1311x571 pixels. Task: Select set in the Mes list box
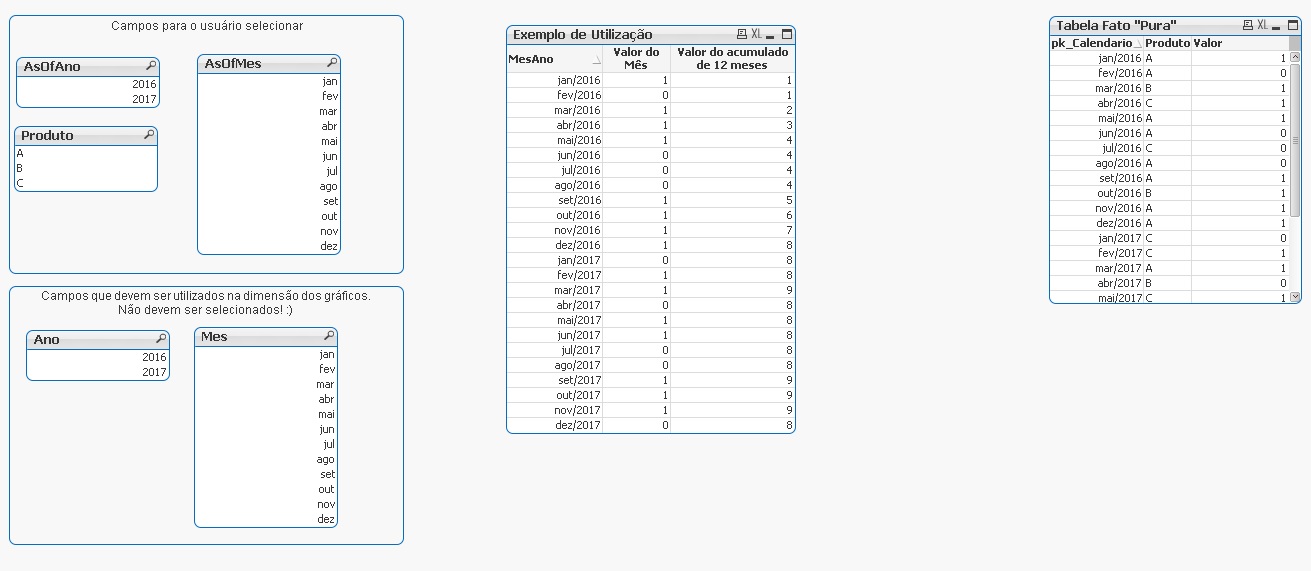(266, 474)
